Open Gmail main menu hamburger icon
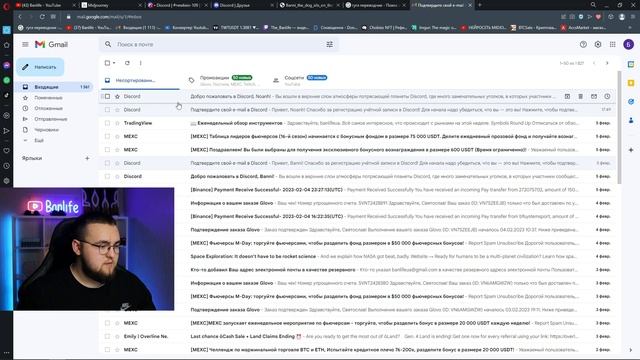The height and width of the screenshot is (360, 640). (25, 44)
